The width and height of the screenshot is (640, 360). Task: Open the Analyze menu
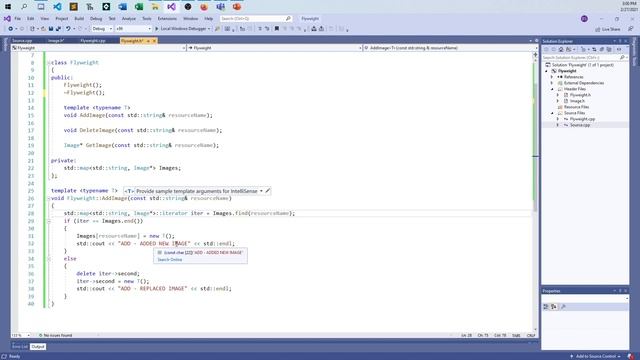coord(129,19)
